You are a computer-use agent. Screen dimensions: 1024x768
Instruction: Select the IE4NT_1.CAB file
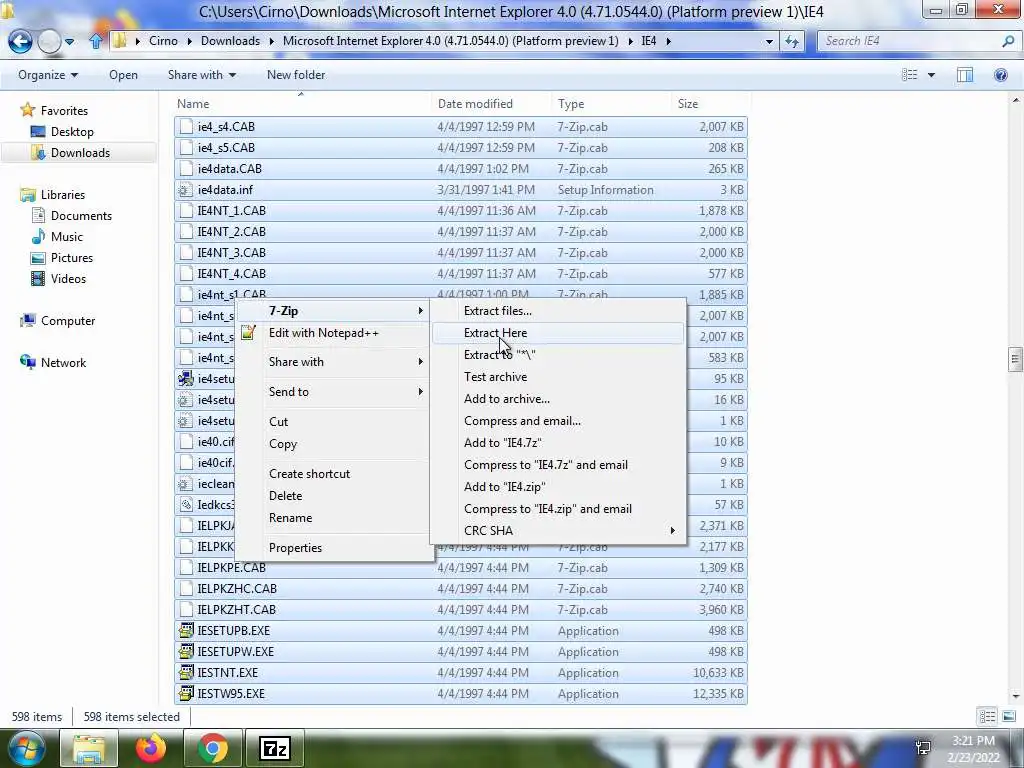[460, 211]
